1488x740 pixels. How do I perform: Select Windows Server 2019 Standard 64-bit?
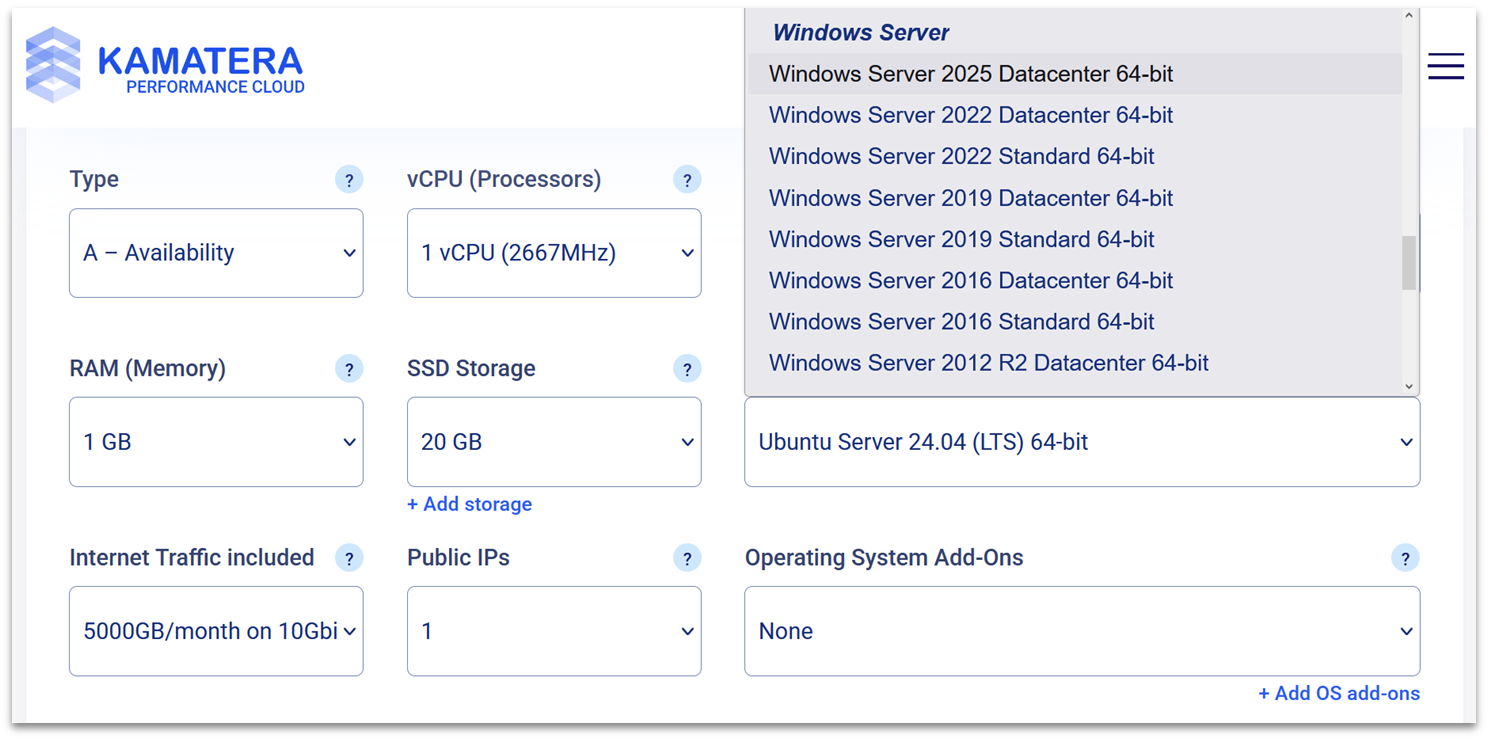pos(1074,239)
